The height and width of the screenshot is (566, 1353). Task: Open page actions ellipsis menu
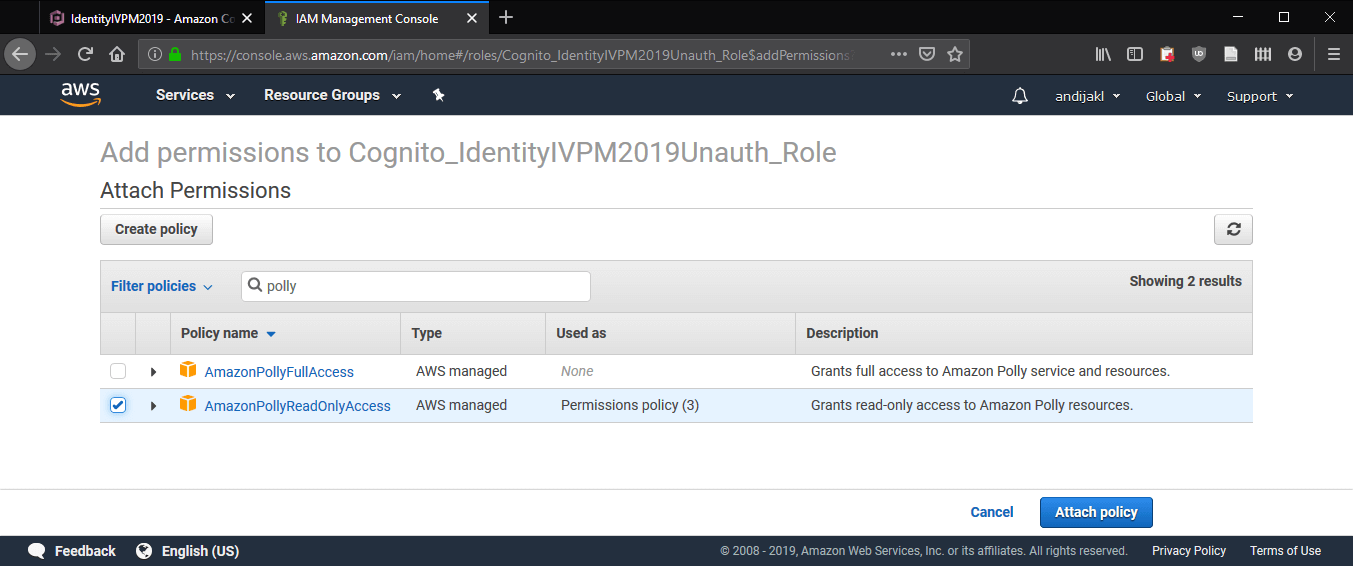point(898,54)
